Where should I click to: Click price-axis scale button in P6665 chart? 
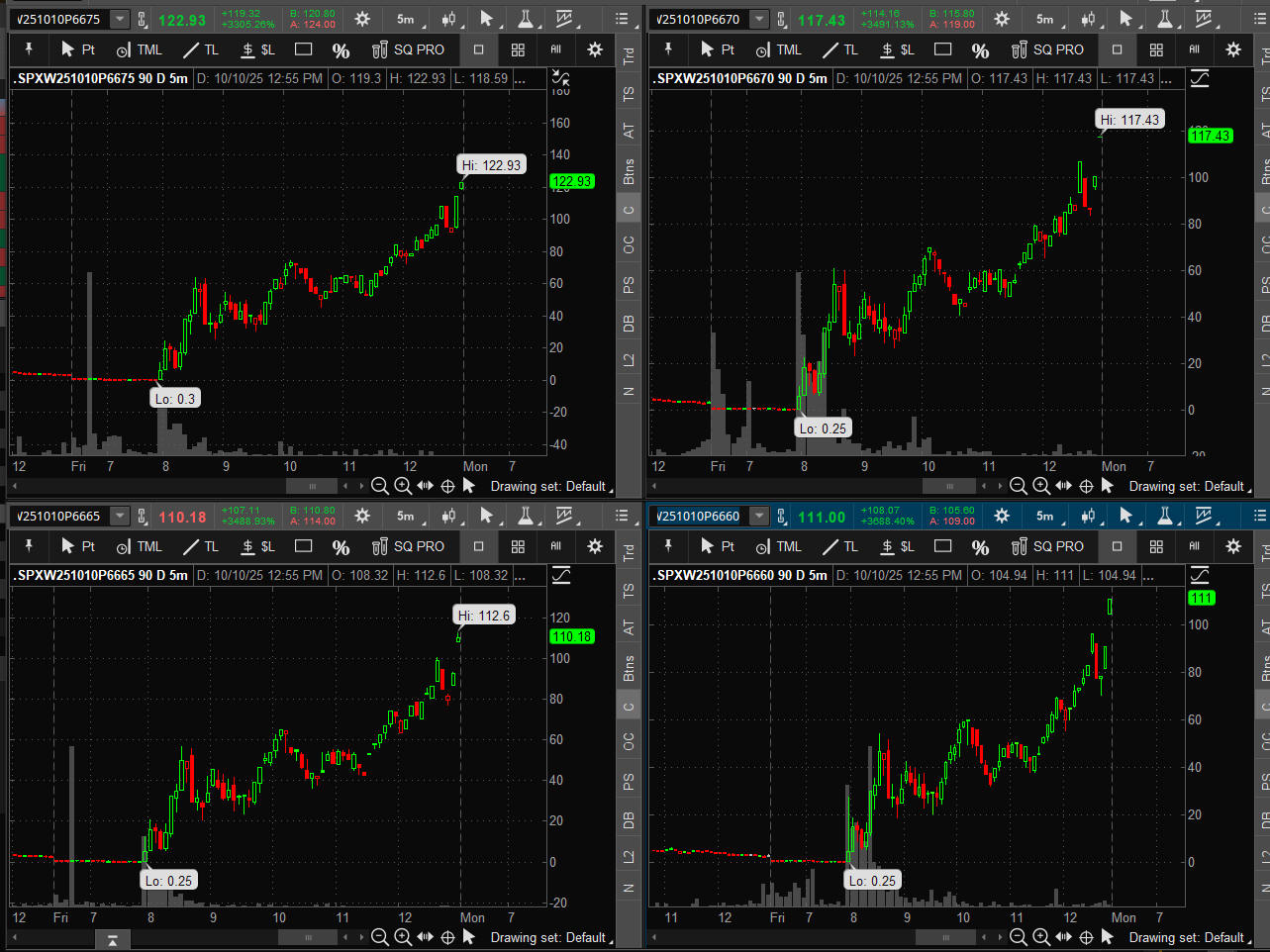coord(561,575)
